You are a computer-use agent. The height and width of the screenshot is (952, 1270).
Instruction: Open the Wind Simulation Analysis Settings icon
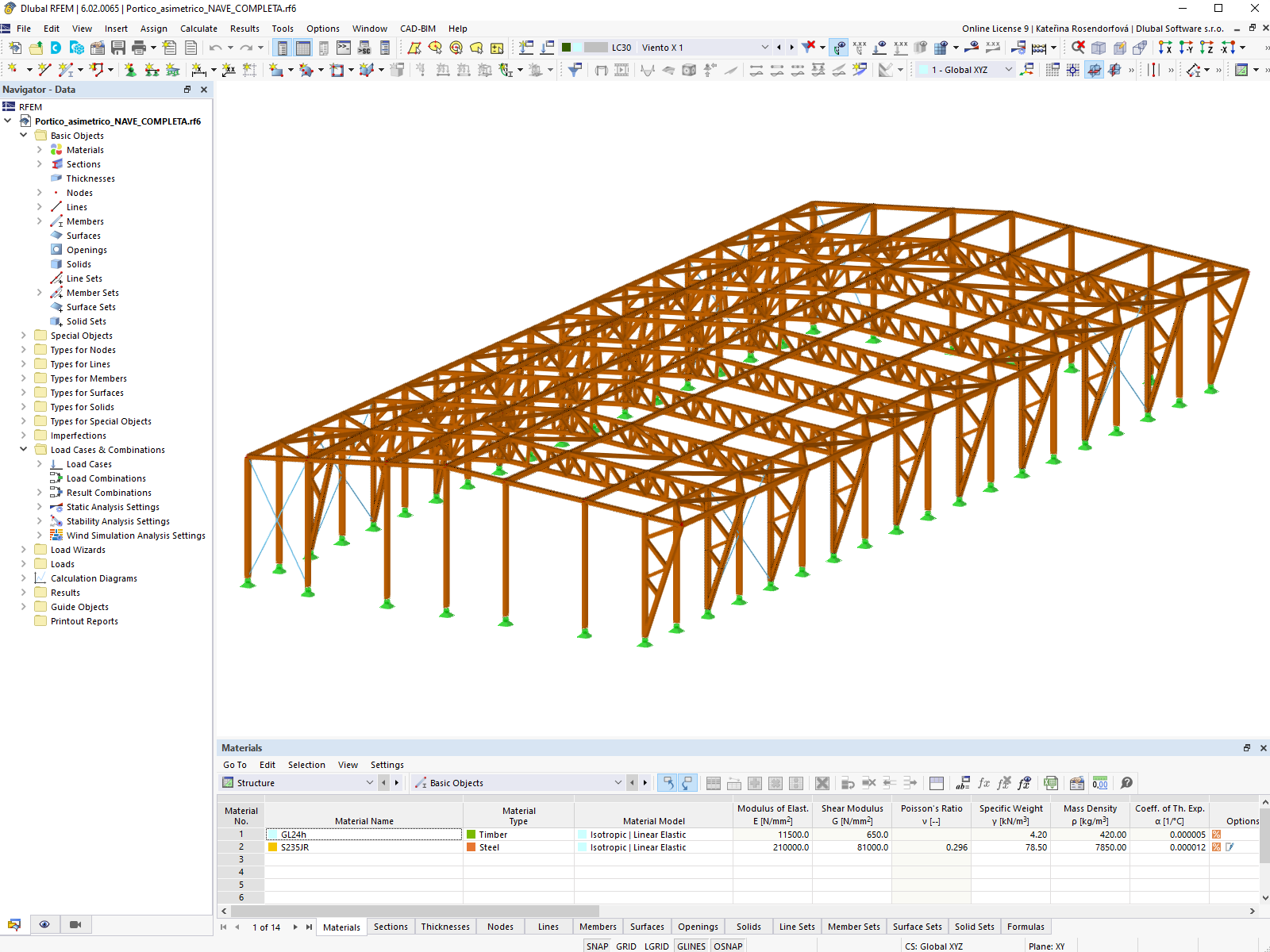[56, 535]
